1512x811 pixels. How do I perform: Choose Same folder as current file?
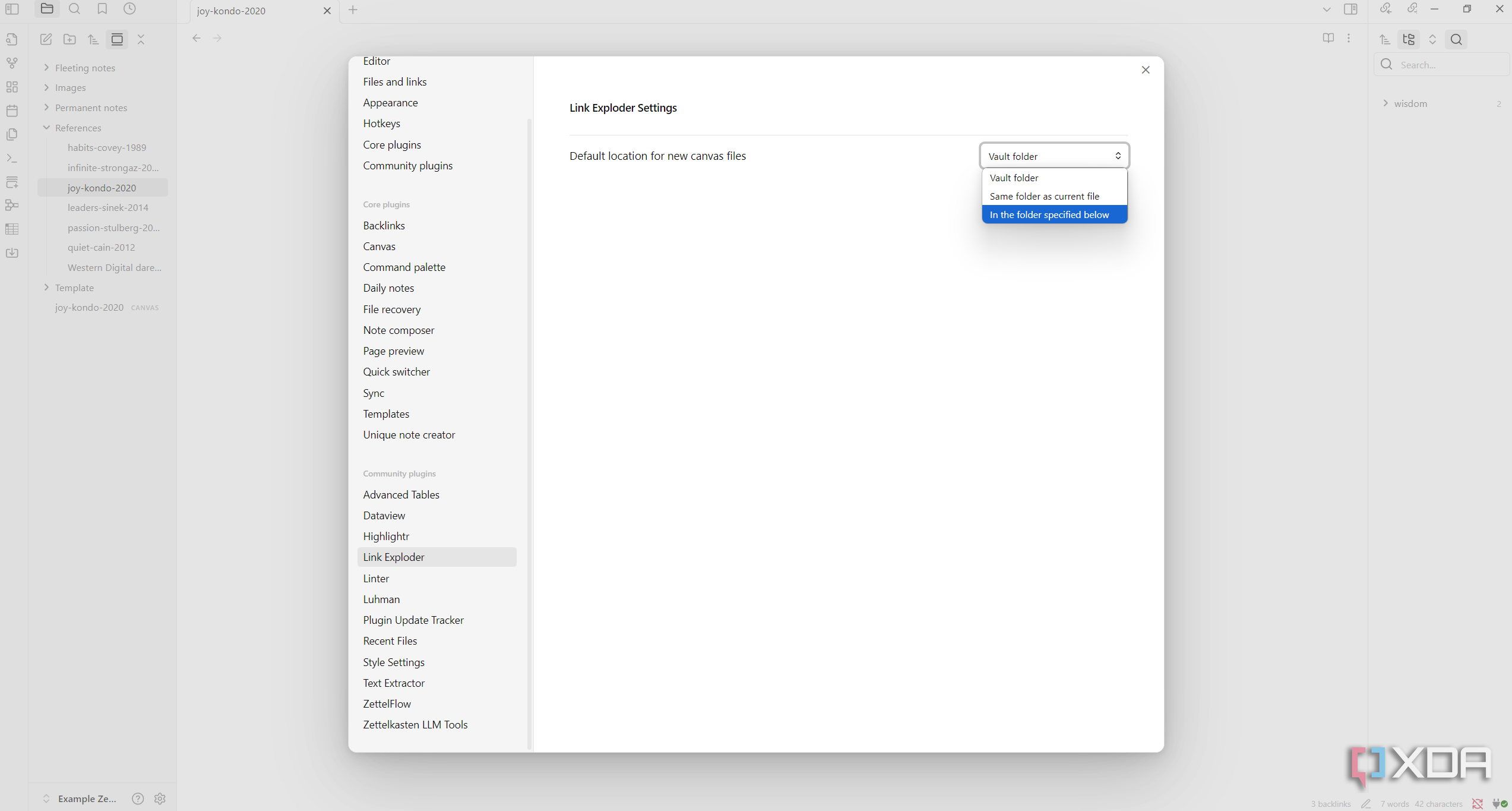point(1054,196)
